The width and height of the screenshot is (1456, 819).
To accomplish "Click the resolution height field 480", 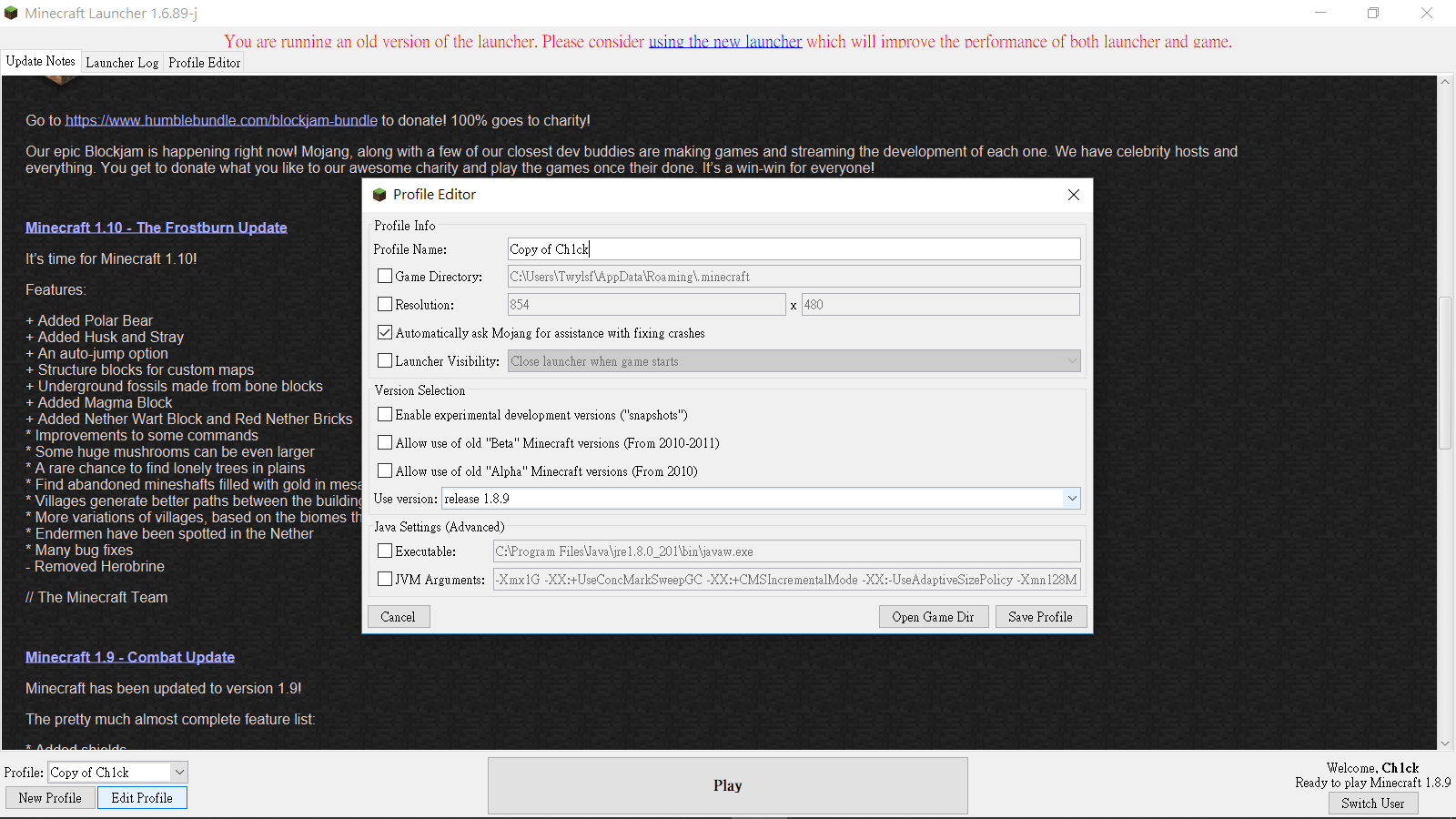I will (x=941, y=305).
